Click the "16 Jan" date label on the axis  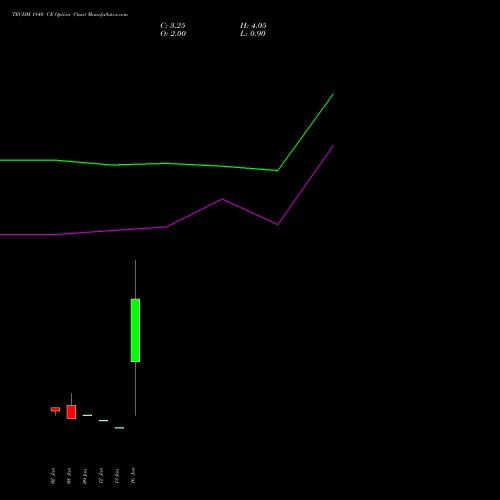click(x=133, y=476)
